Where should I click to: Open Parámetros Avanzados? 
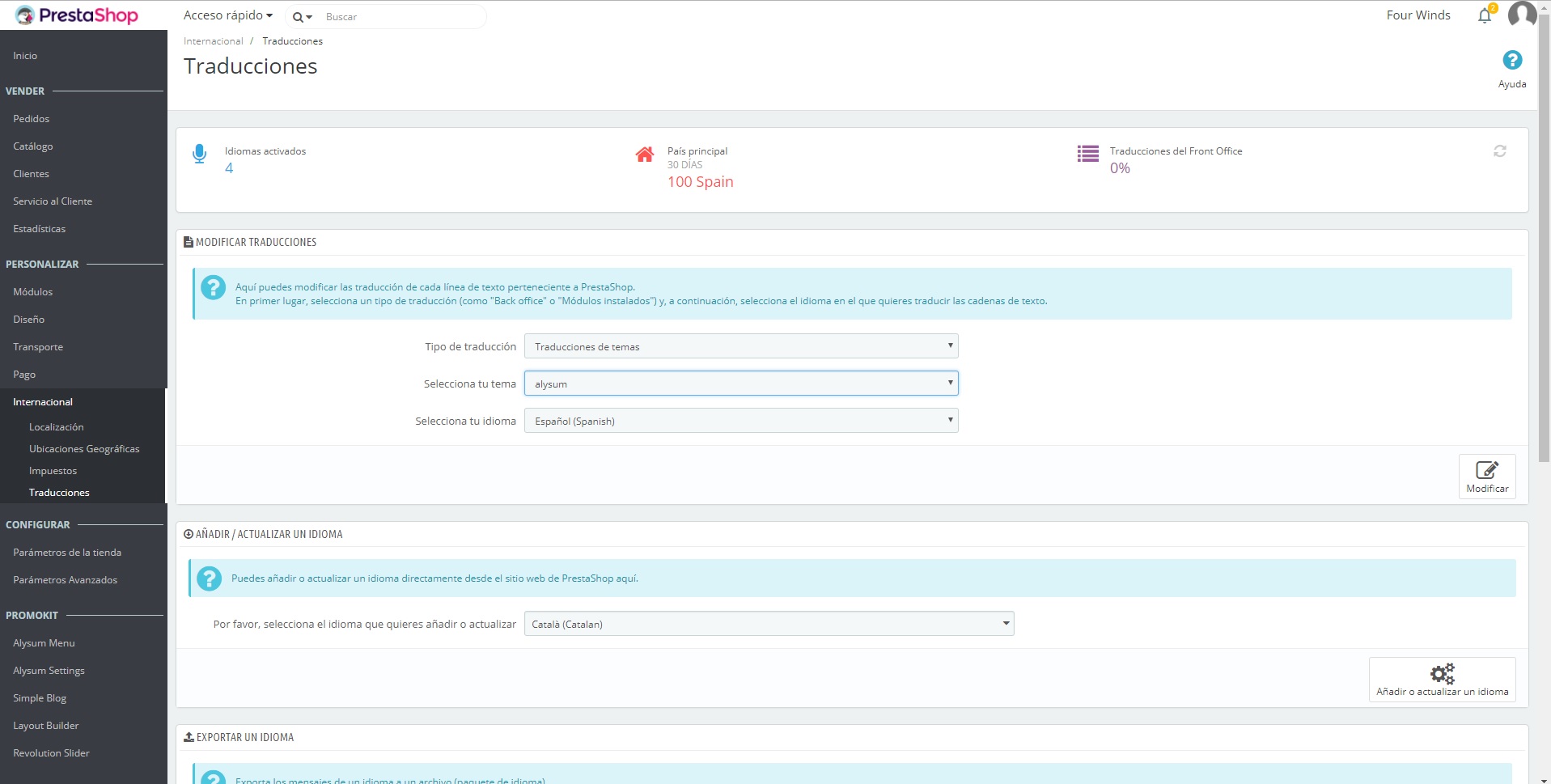tap(65, 580)
